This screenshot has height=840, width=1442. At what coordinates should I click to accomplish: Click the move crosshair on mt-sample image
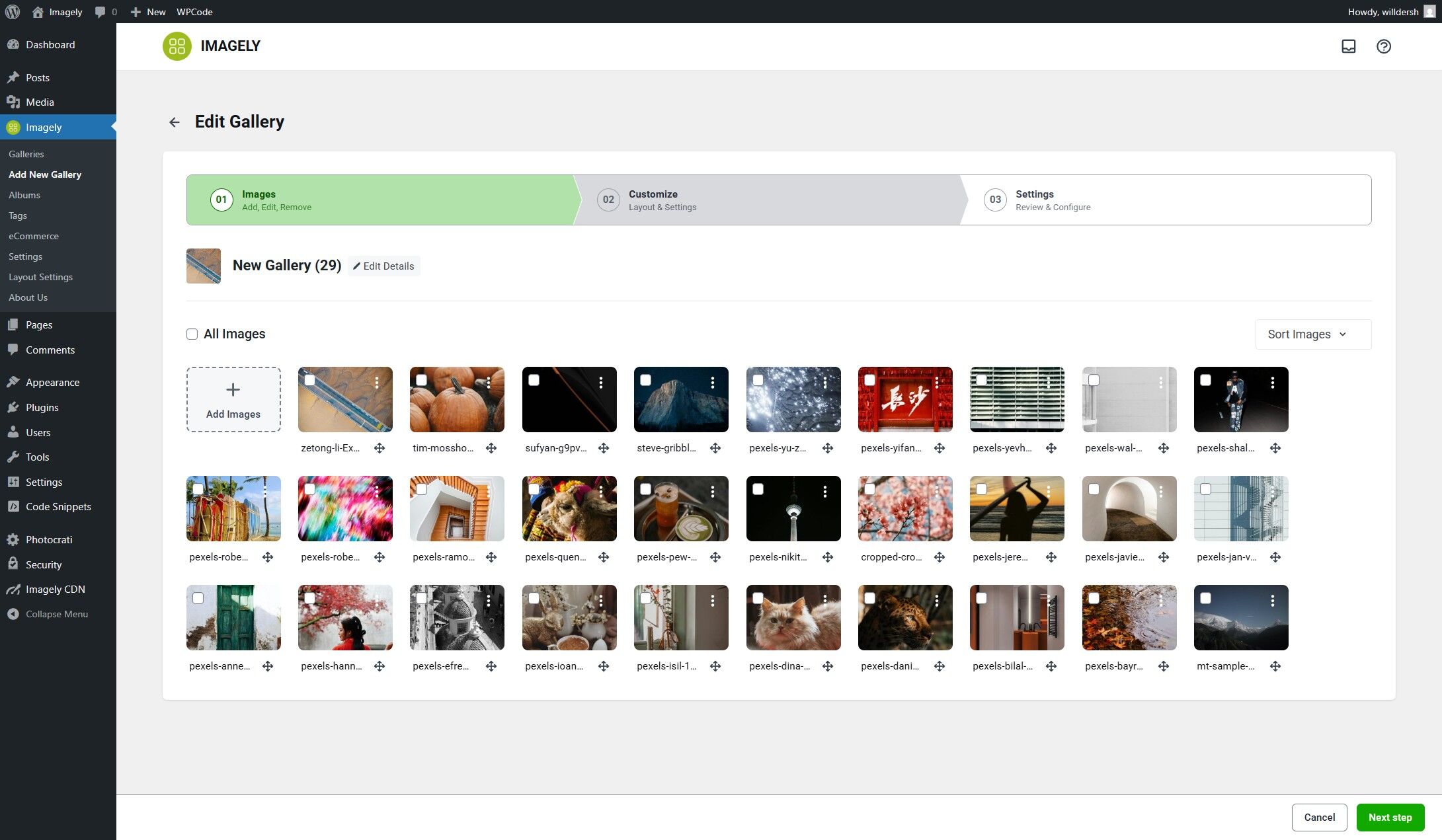tap(1275, 666)
